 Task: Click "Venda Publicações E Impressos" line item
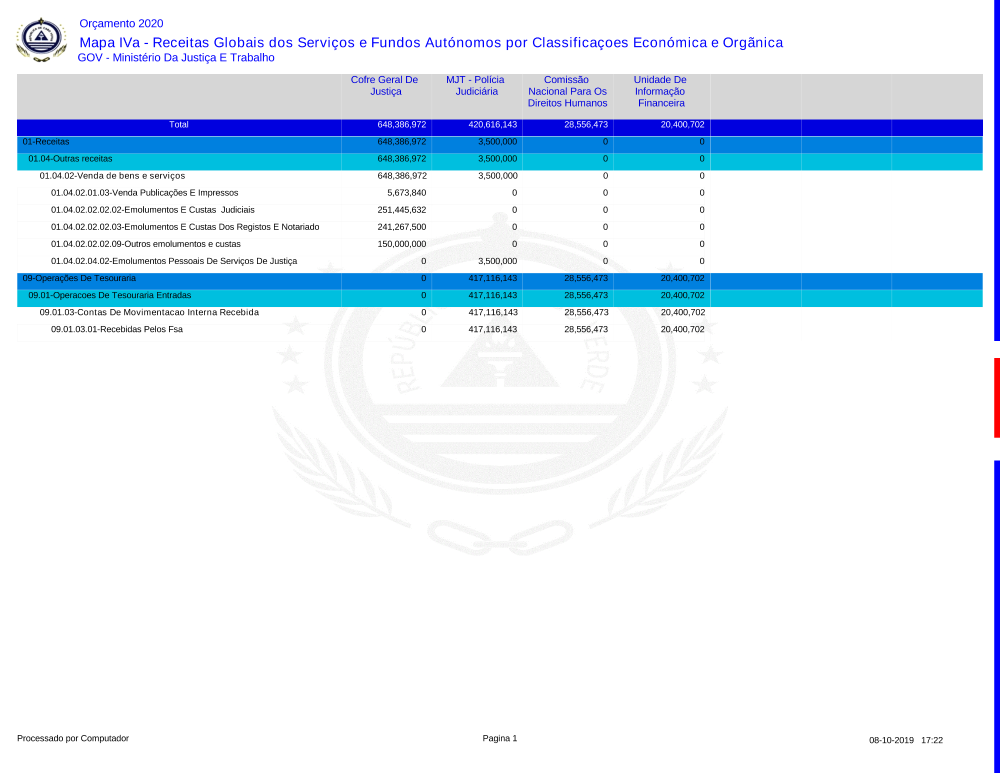(x=145, y=193)
